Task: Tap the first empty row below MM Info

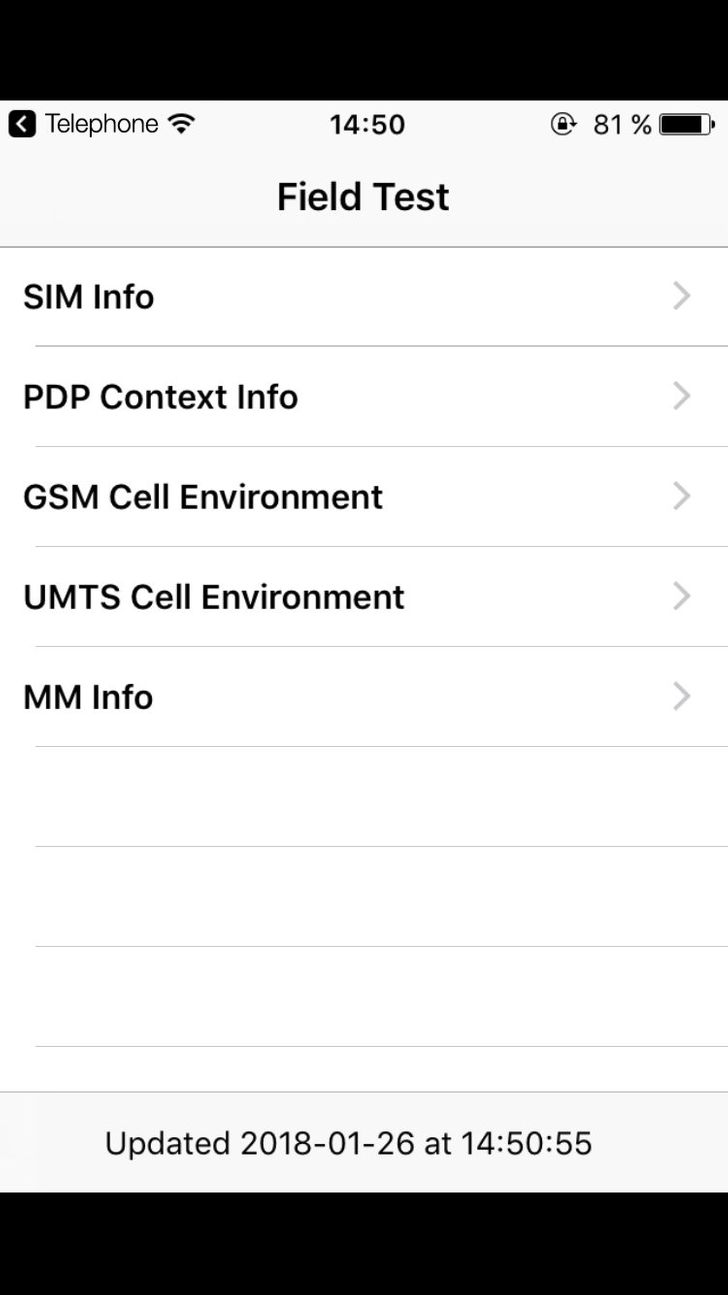Action: pos(364,797)
